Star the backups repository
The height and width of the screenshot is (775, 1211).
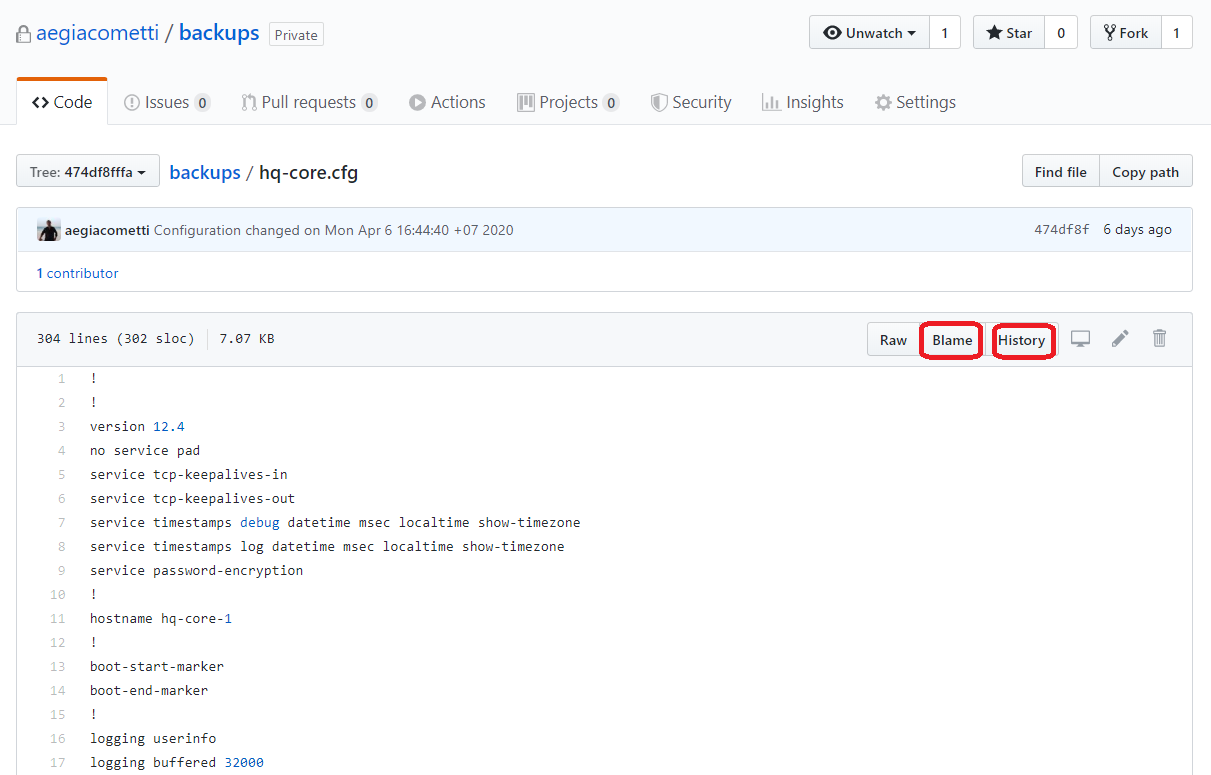pos(1009,33)
